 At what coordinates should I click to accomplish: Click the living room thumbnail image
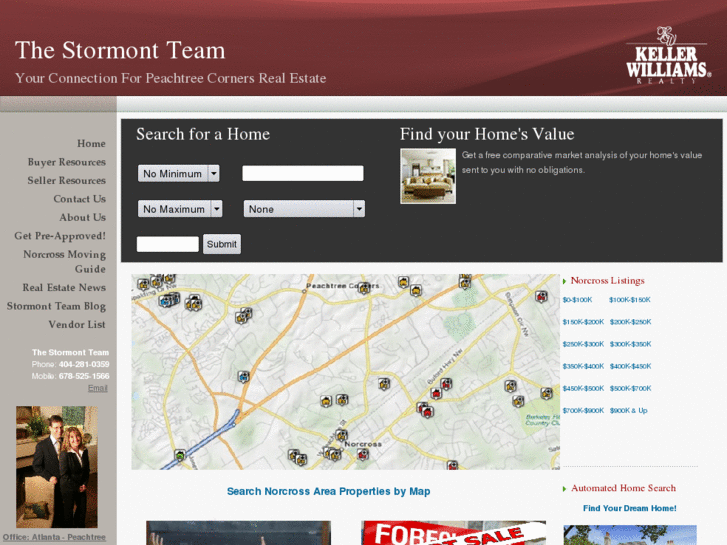point(428,176)
